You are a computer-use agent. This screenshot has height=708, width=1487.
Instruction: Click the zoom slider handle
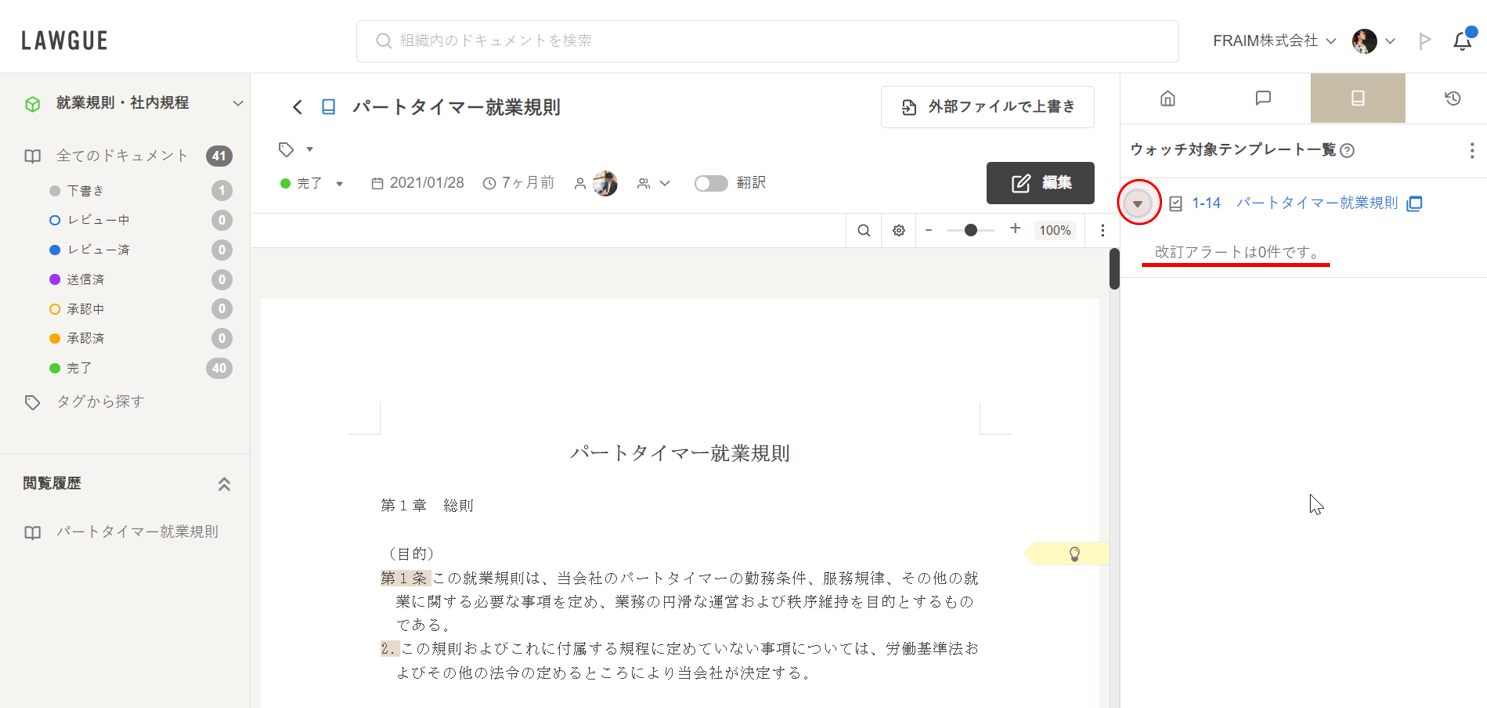pyautogui.click(x=970, y=230)
